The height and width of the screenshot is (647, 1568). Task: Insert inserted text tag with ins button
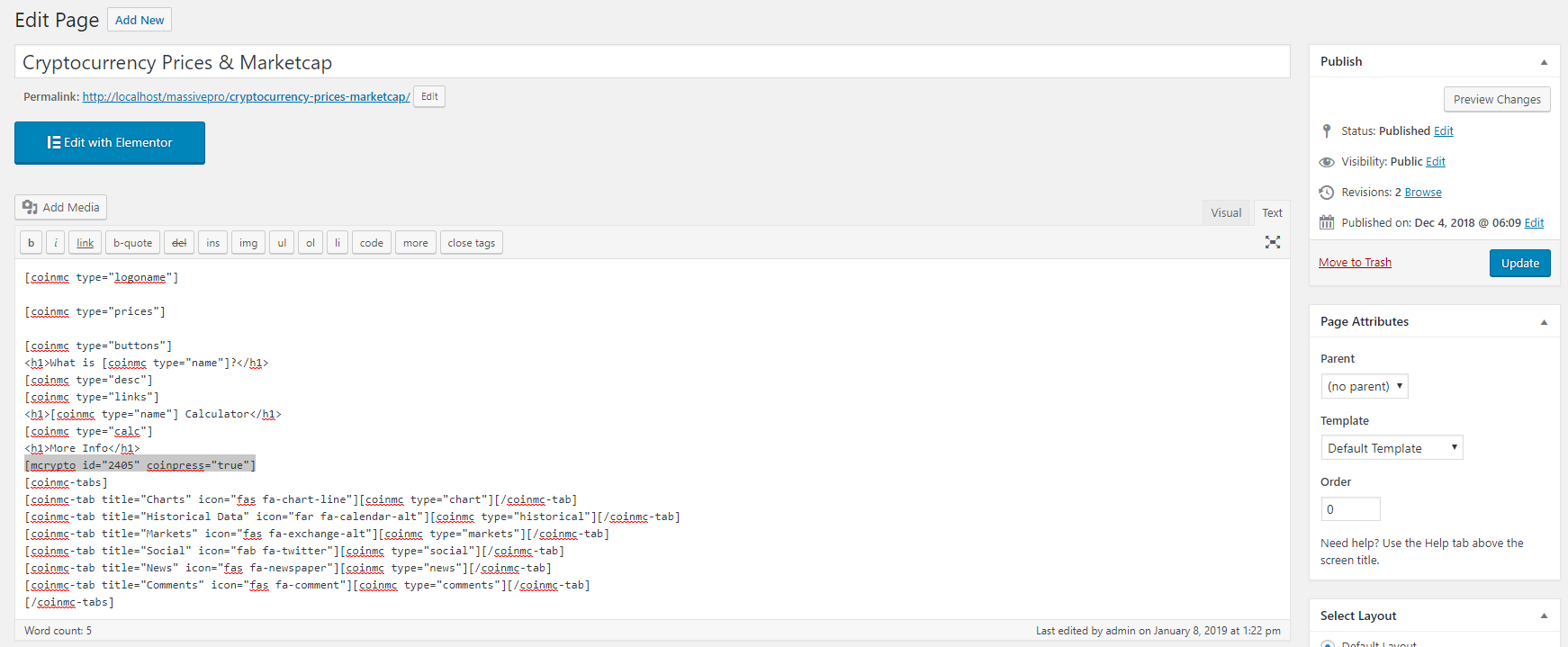pyautogui.click(x=213, y=243)
